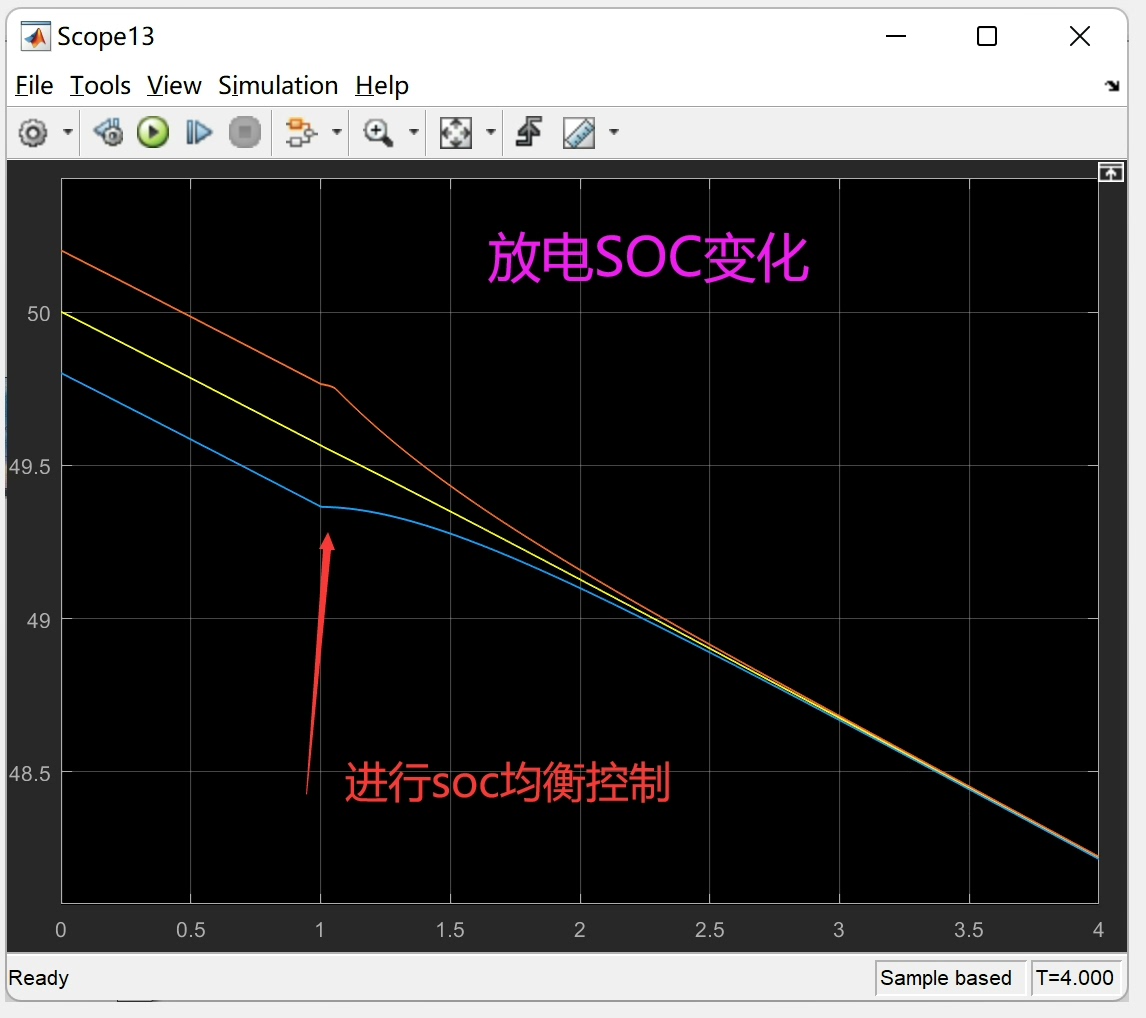Click the x-axis label 1.5
Image resolution: width=1146 pixels, height=1018 pixels.
click(450, 930)
